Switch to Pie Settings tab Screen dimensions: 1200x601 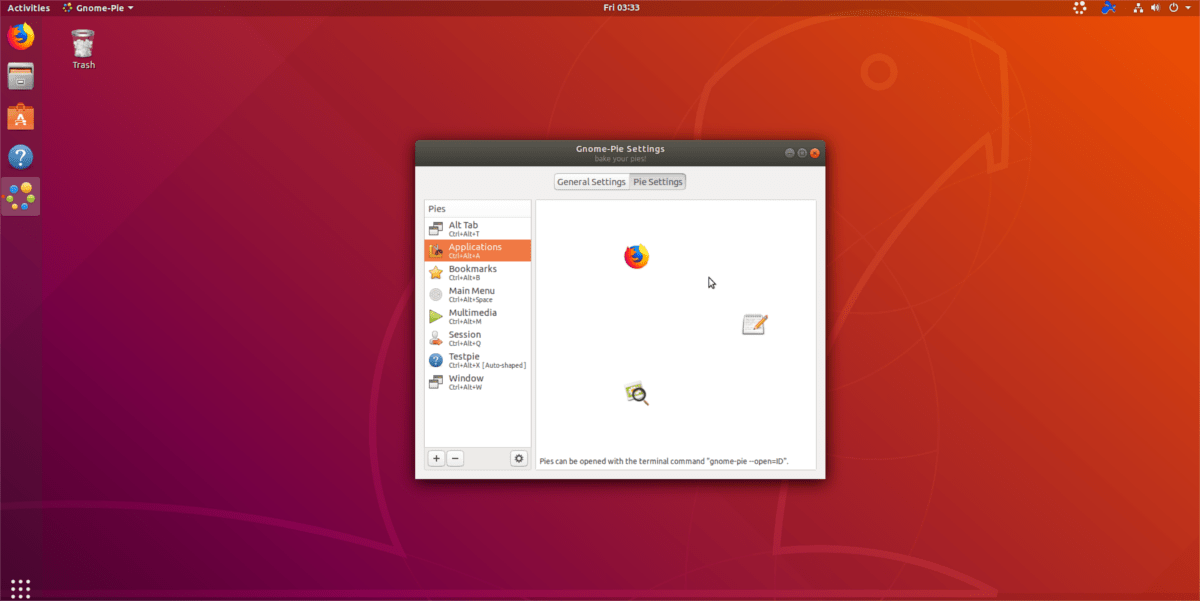658,182
